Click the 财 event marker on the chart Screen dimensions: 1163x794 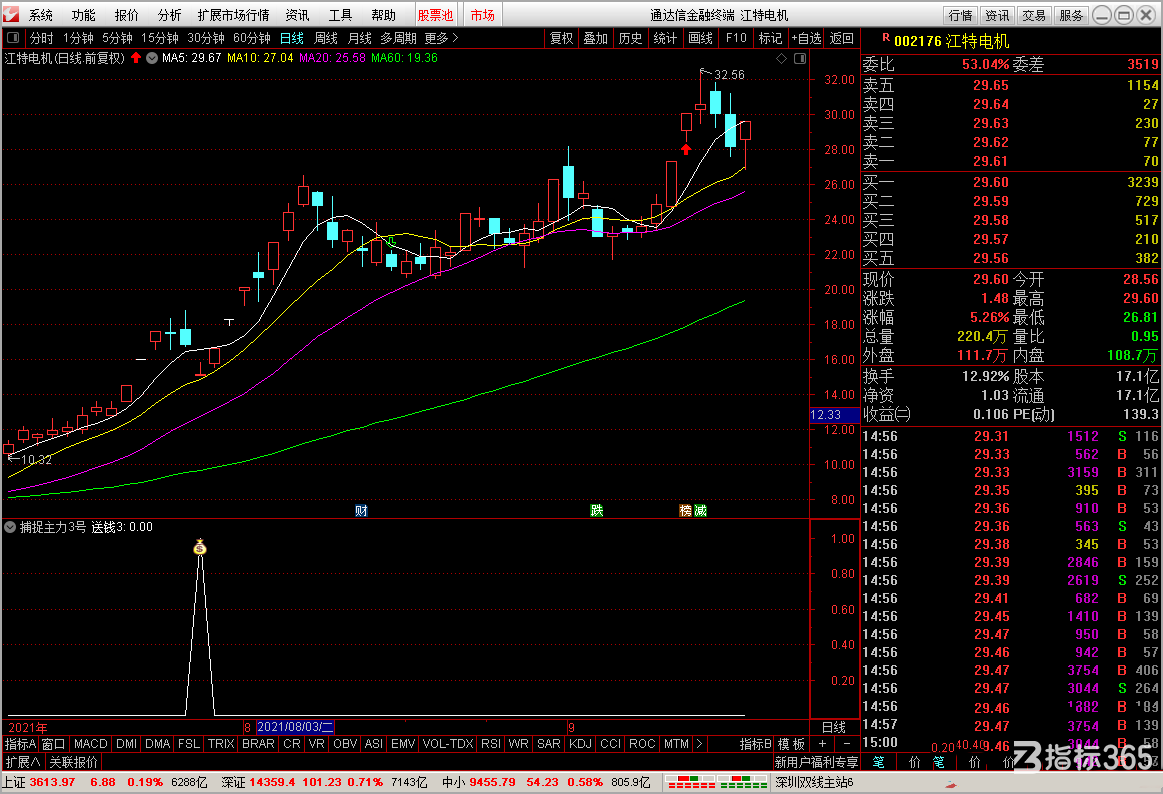click(x=361, y=511)
